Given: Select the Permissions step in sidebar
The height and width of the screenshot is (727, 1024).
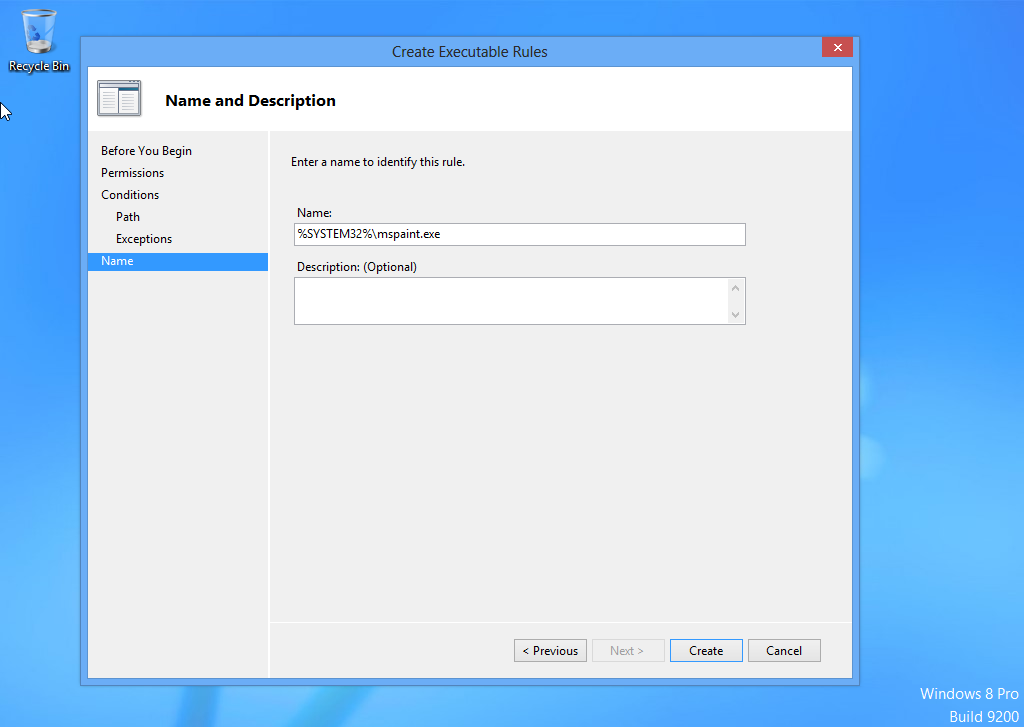Looking at the screenshot, I should [132, 173].
